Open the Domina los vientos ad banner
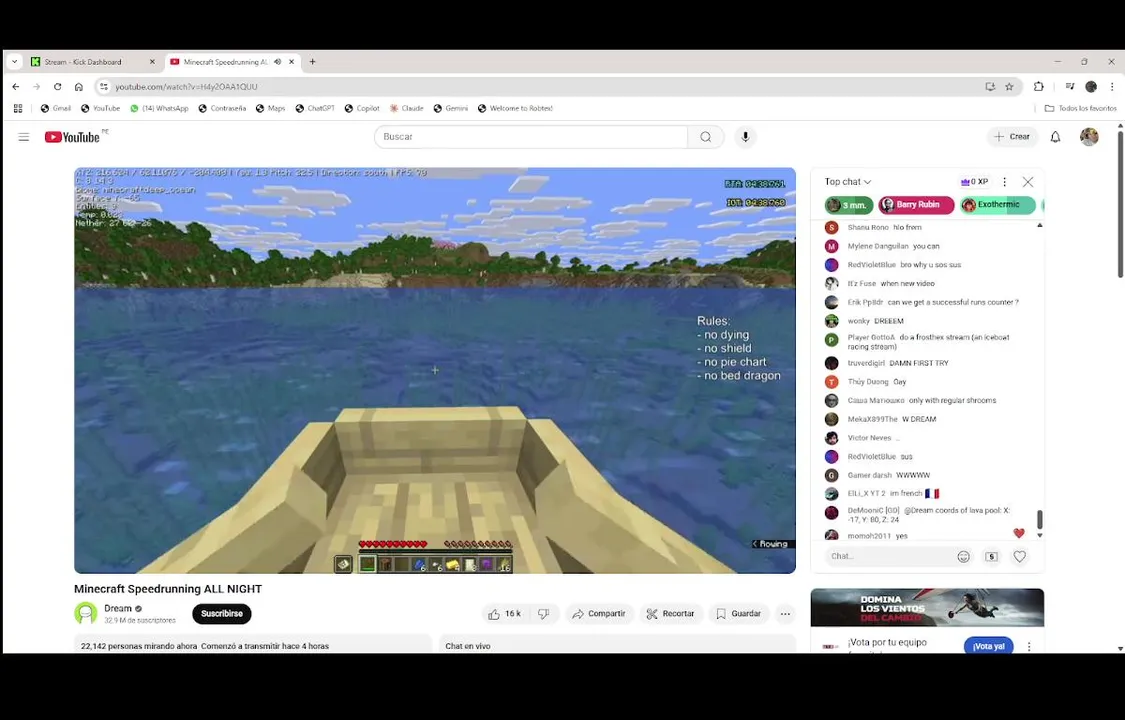1125x720 pixels. coord(927,607)
